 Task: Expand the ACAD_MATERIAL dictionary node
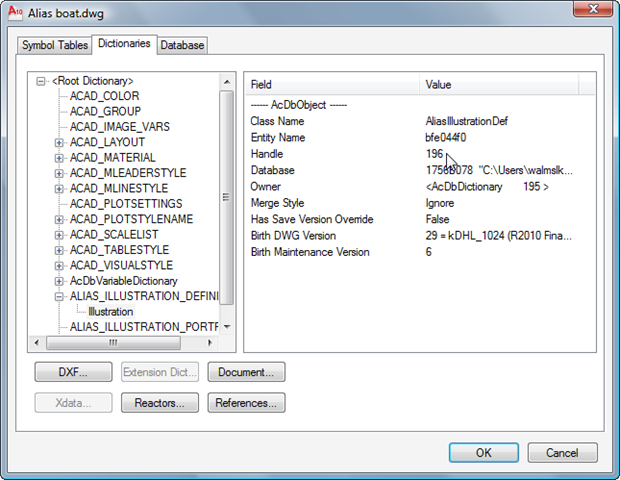pyautogui.click(x=59, y=158)
